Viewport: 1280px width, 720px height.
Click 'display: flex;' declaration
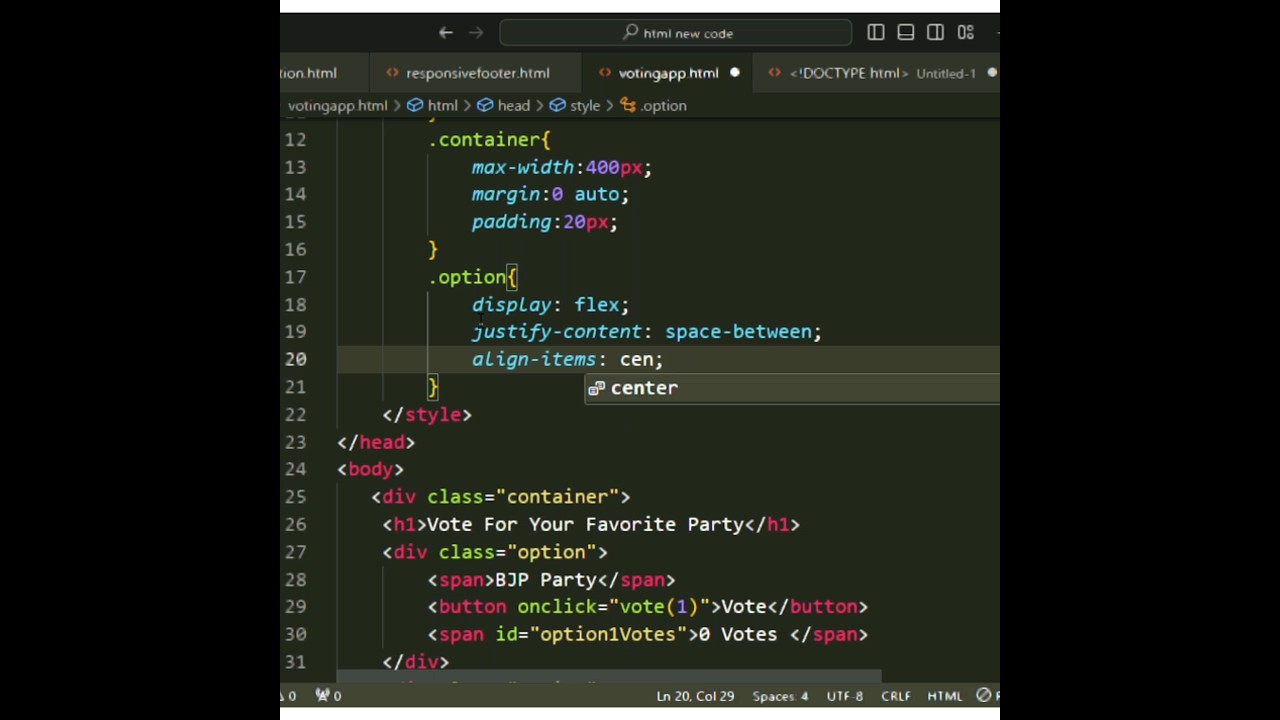(x=550, y=304)
